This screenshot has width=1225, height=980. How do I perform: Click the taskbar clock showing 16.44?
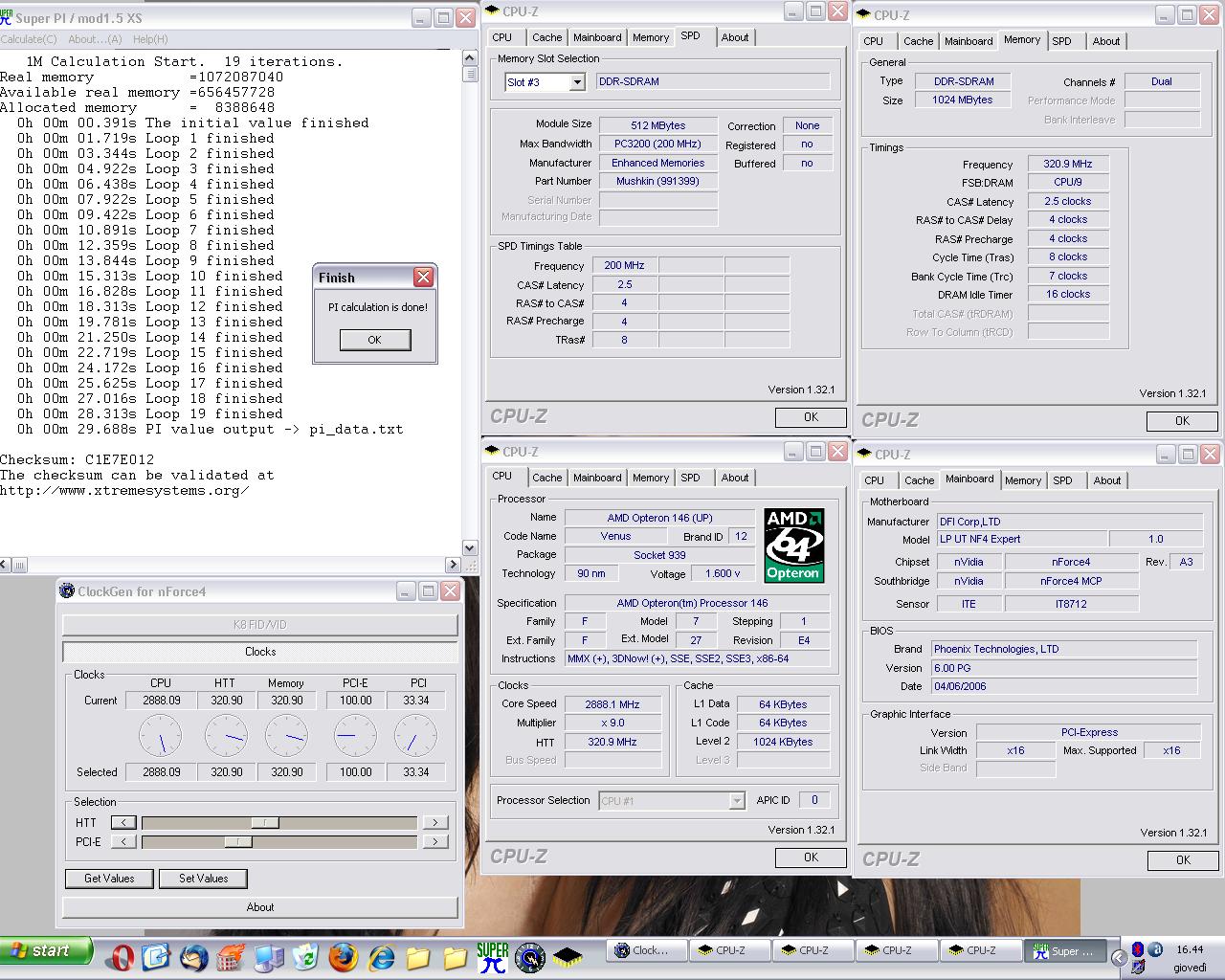point(1190,949)
